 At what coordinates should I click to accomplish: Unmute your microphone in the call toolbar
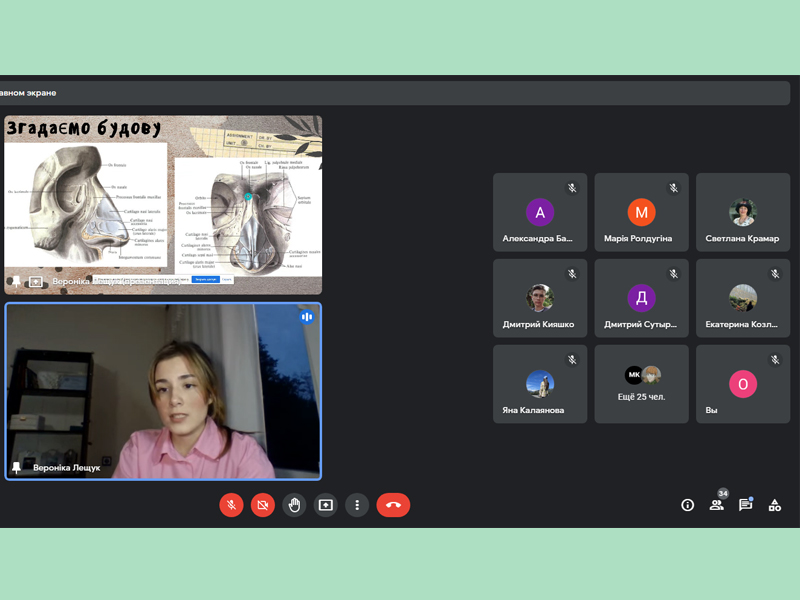(x=231, y=505)
